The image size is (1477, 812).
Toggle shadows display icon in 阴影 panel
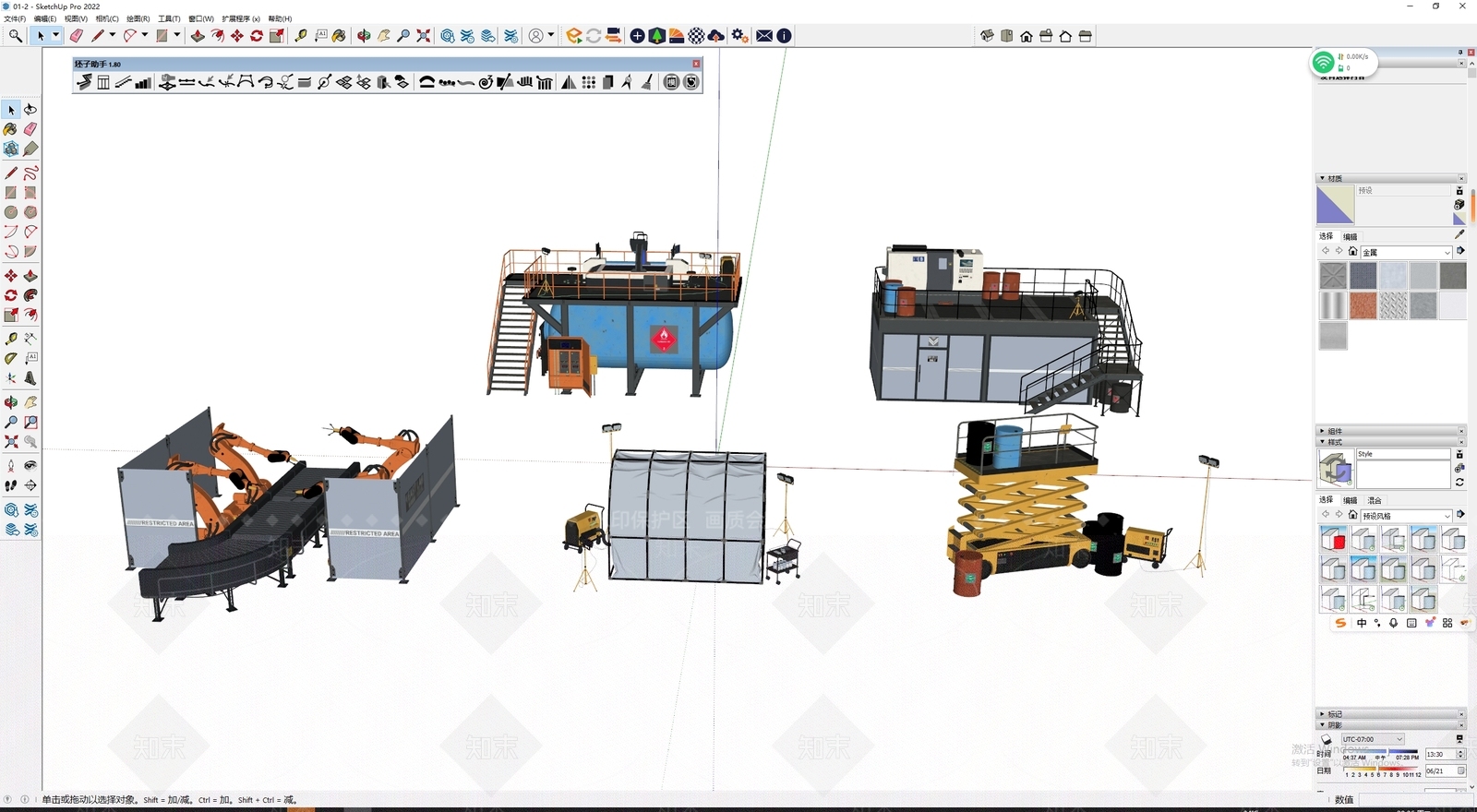pos(1327,740)
